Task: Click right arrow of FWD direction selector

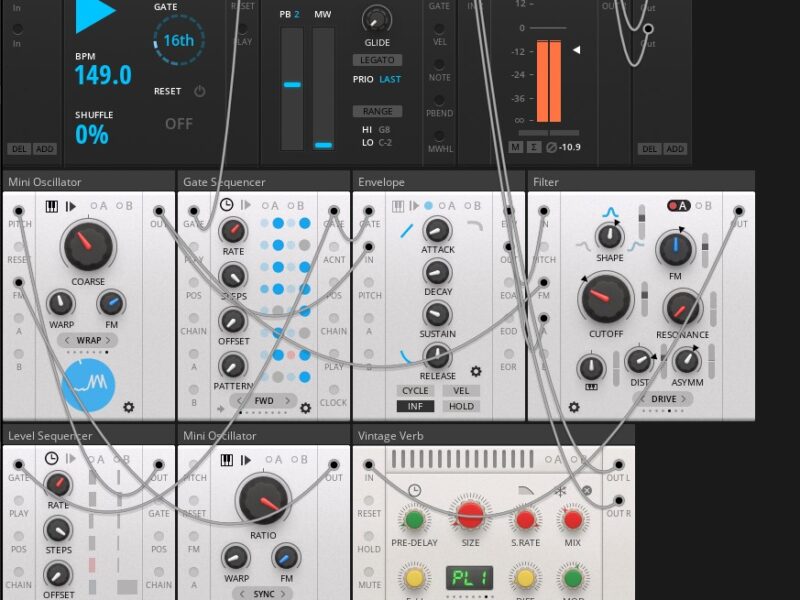Action: pos(287,401)
